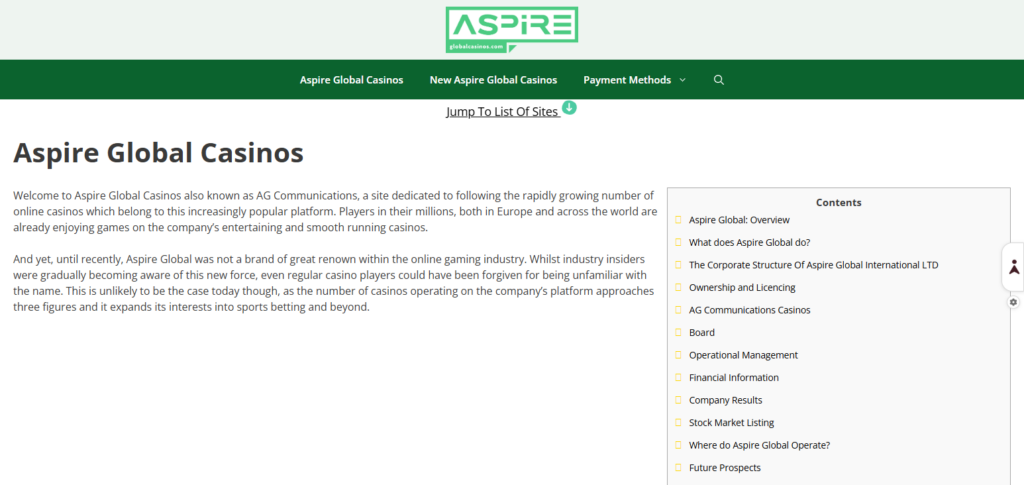Click the yellow bullet beside Future Prospects
The image size is (1024, 485).
(x=678, y=467)
